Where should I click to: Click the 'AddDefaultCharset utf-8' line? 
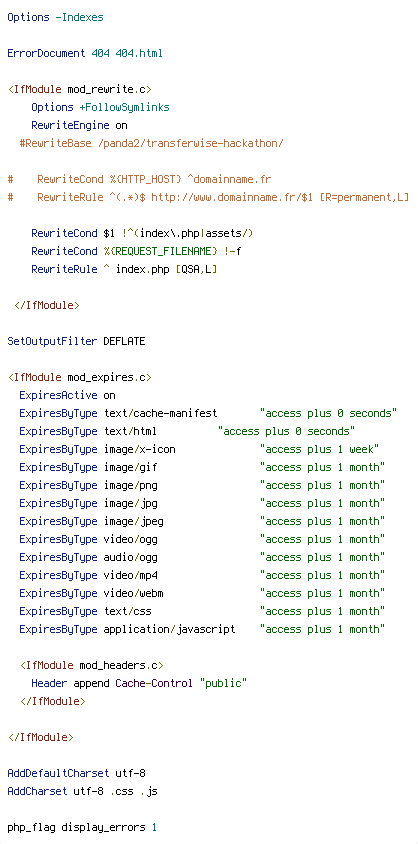coord(76,773)
